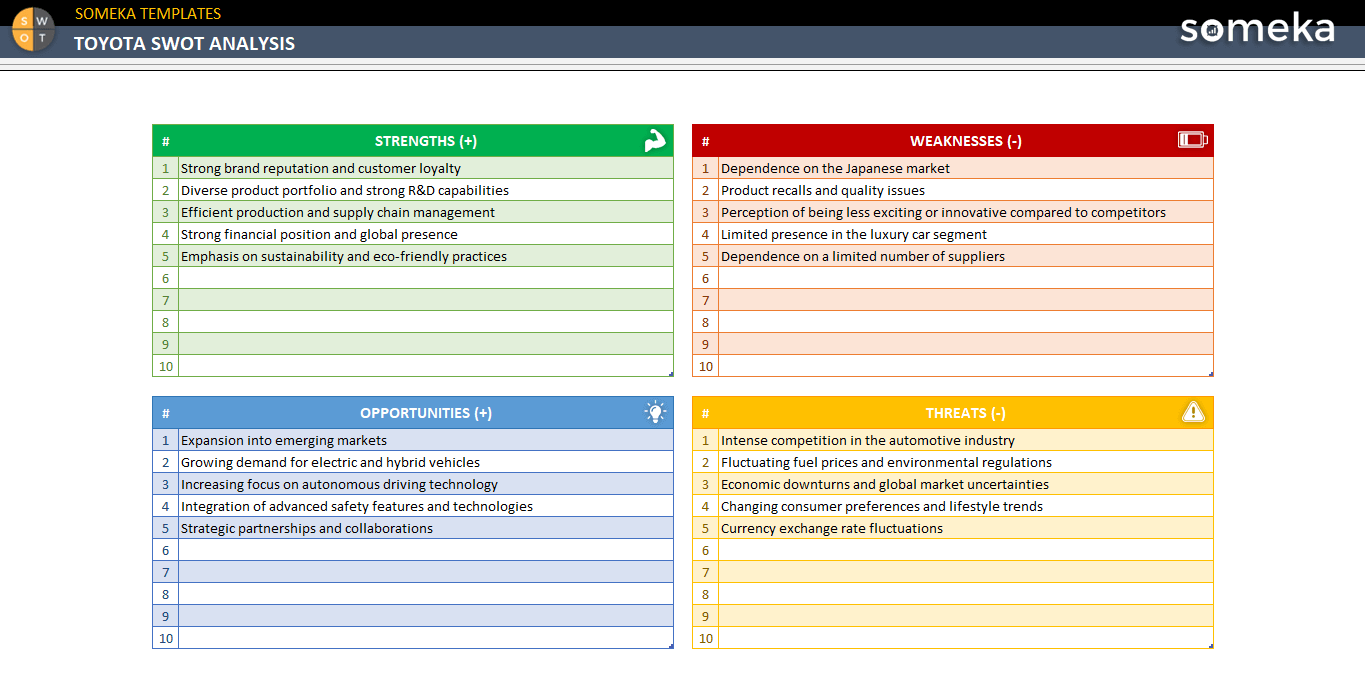Select 'Dependence on a limited number of suppliers'
Image resolution: width=1365 pixels, height=700 pixels.
(966, 256)
